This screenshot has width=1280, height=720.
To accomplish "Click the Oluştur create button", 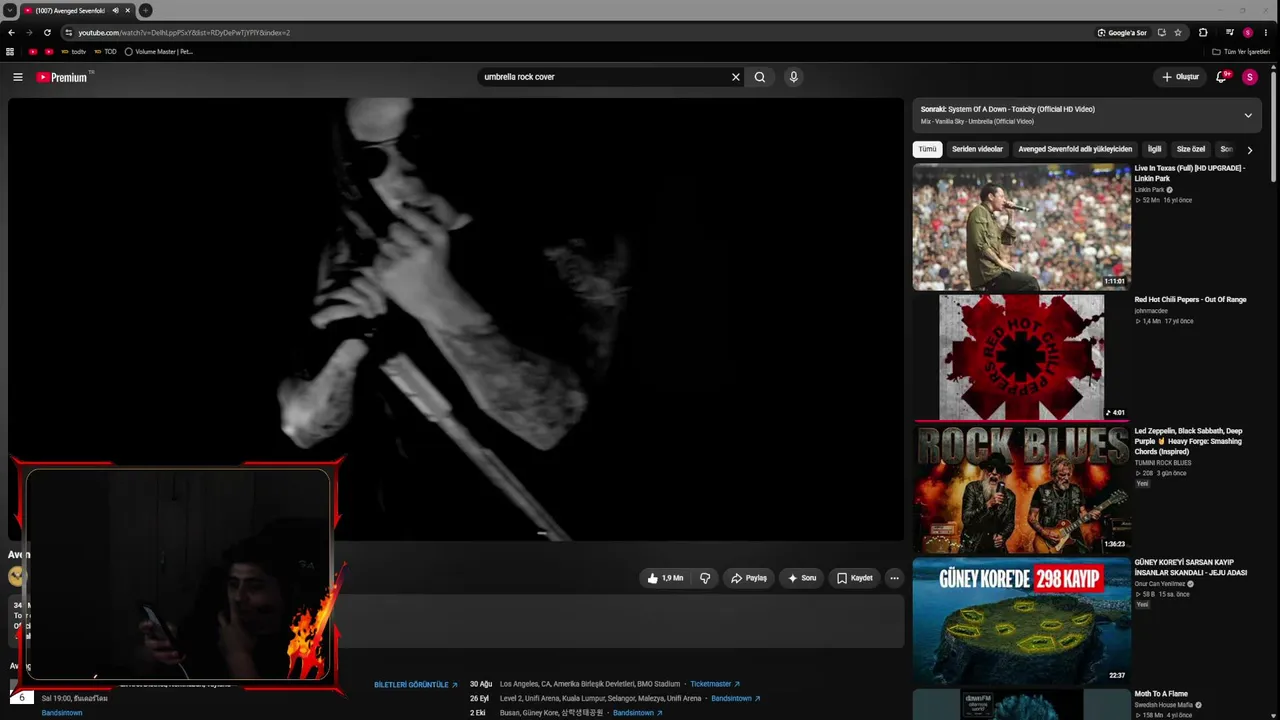I will [1180, 77].
